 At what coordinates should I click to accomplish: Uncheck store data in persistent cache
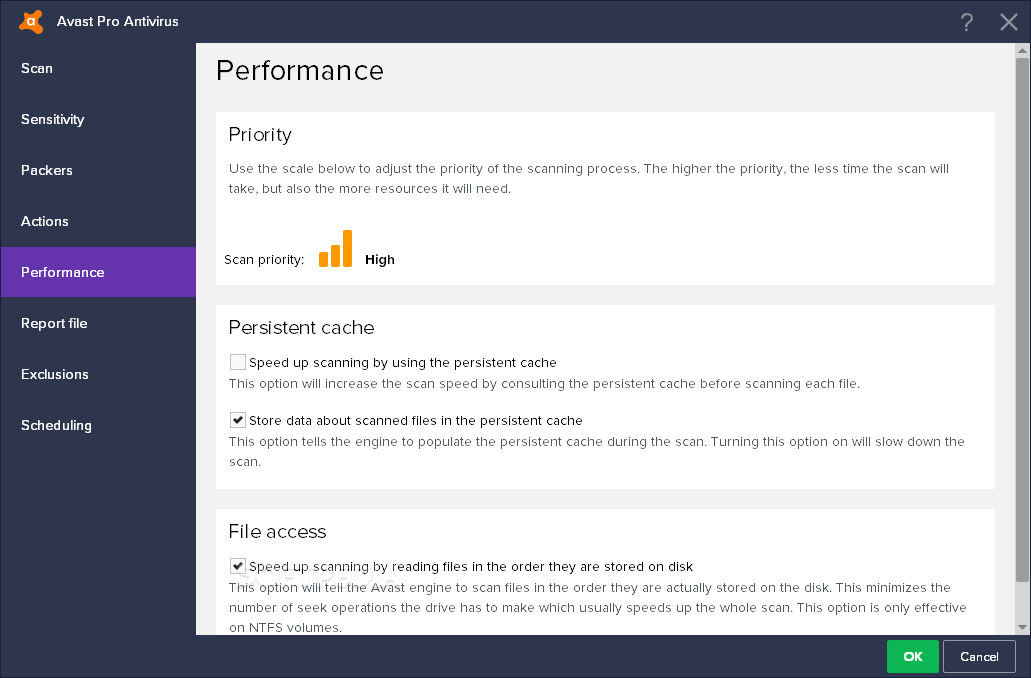[238, 420]
